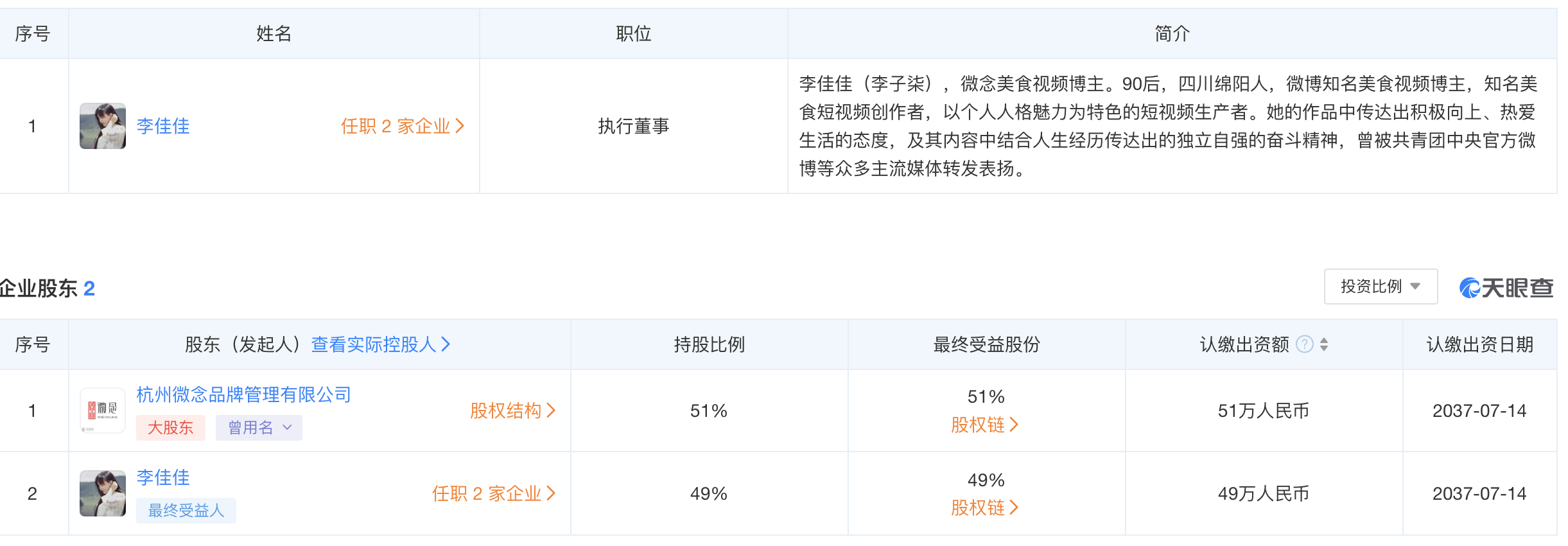Image resolution: width=1568 pixels, height=546 pixels.
Task: Click the 大股东 tag under the company name
Action: point(170,427)
